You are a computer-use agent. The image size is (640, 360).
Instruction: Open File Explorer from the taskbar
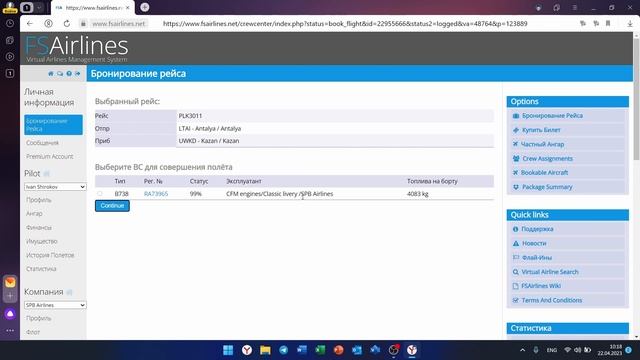(265, 350)
